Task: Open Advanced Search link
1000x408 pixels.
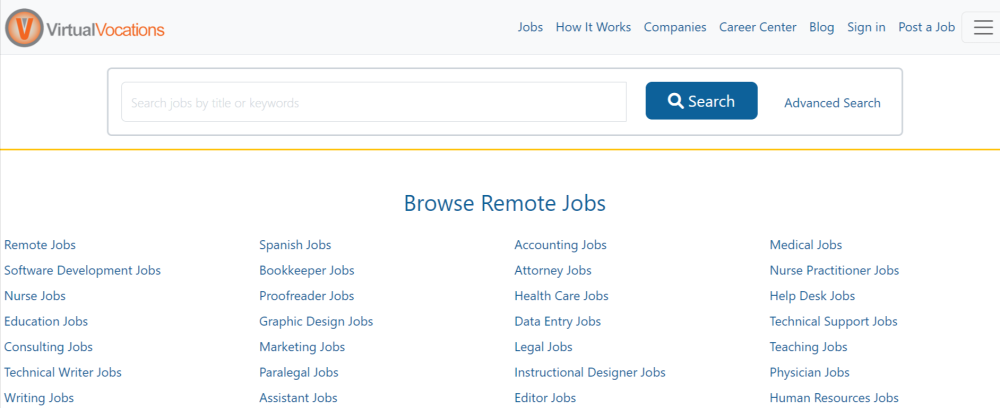Action: (x=832, y=103)
